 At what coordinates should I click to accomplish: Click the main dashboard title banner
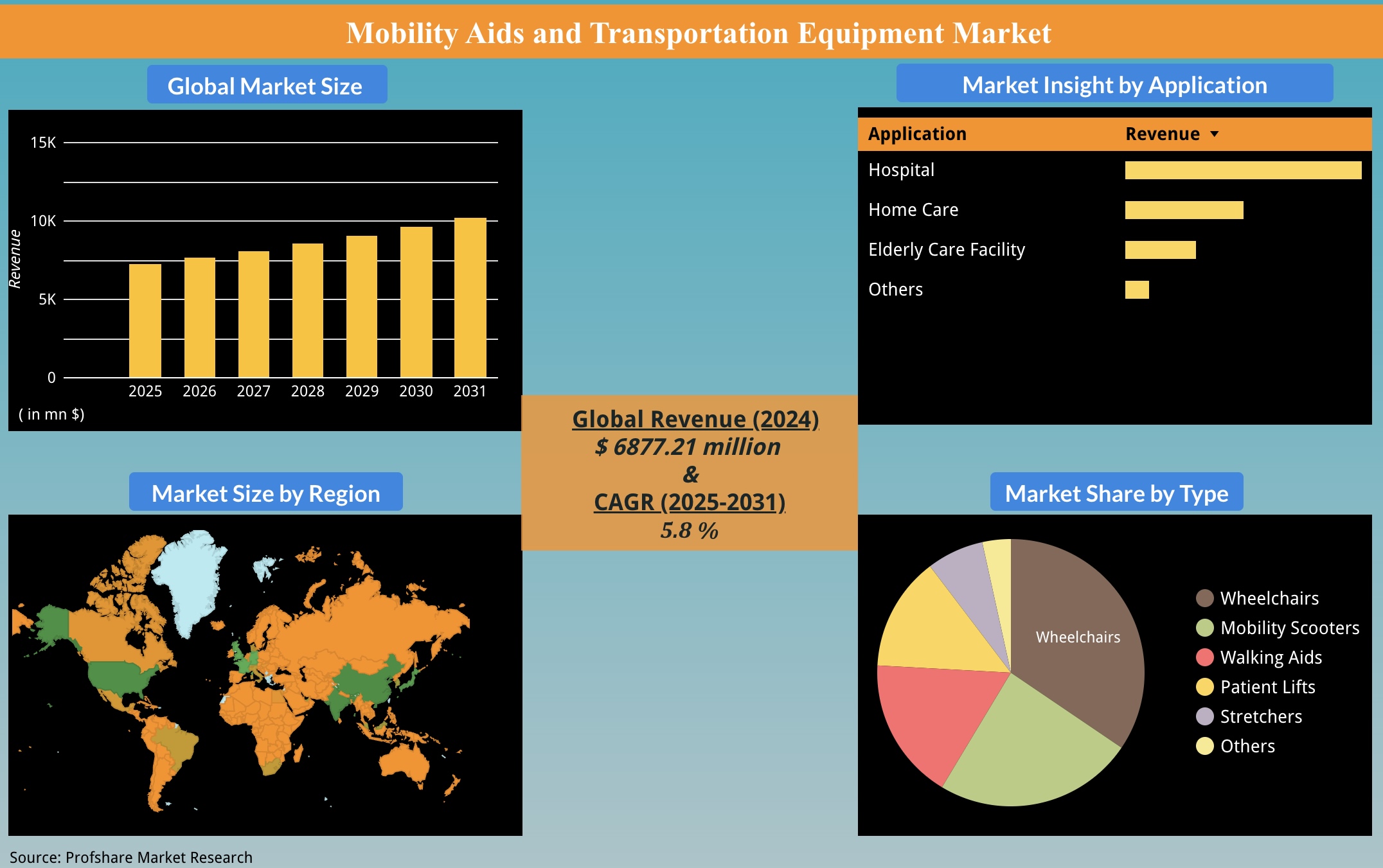pyautogui.click(x=691, y=31)
